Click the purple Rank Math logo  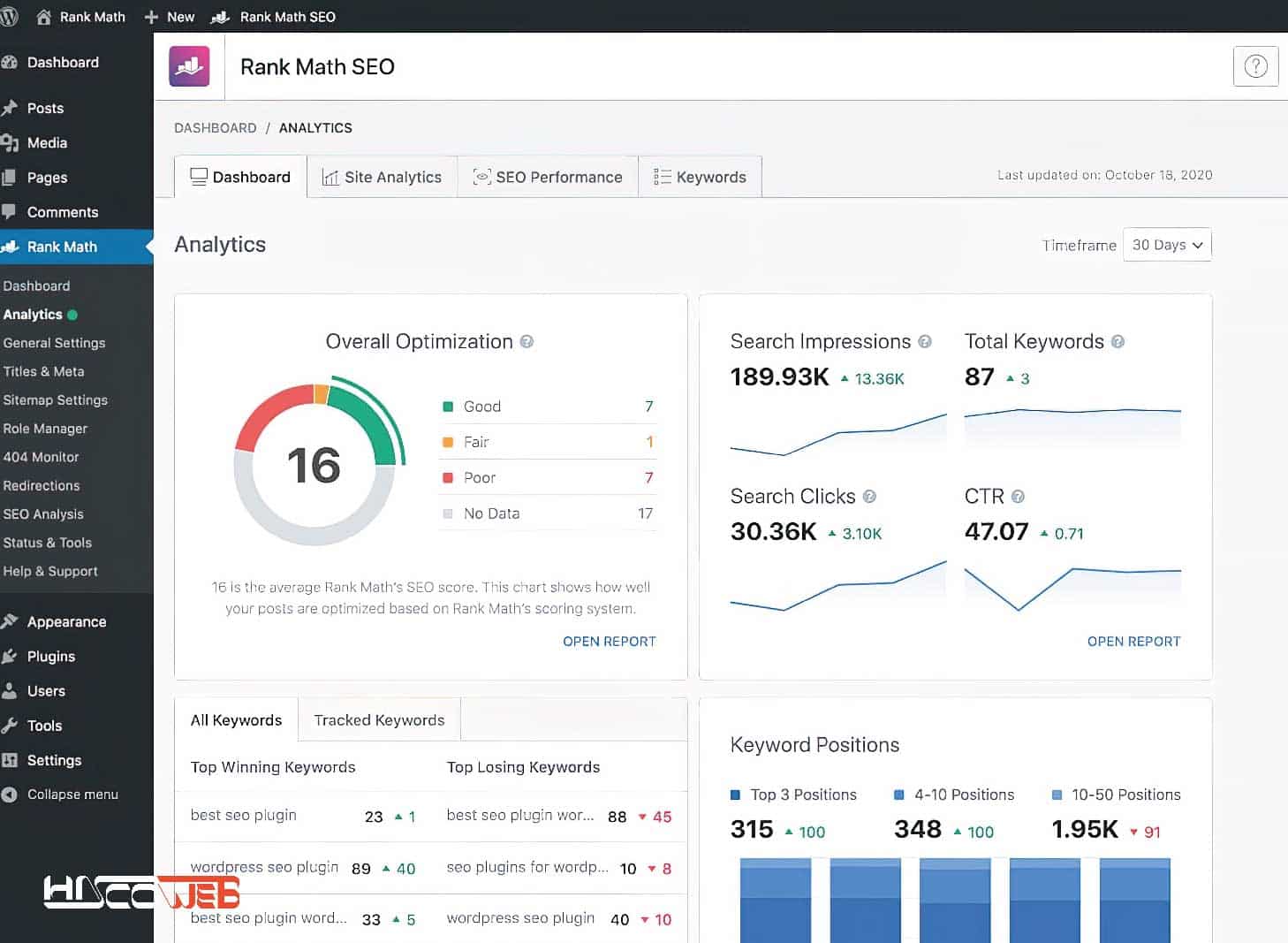[x=189, y=66]
